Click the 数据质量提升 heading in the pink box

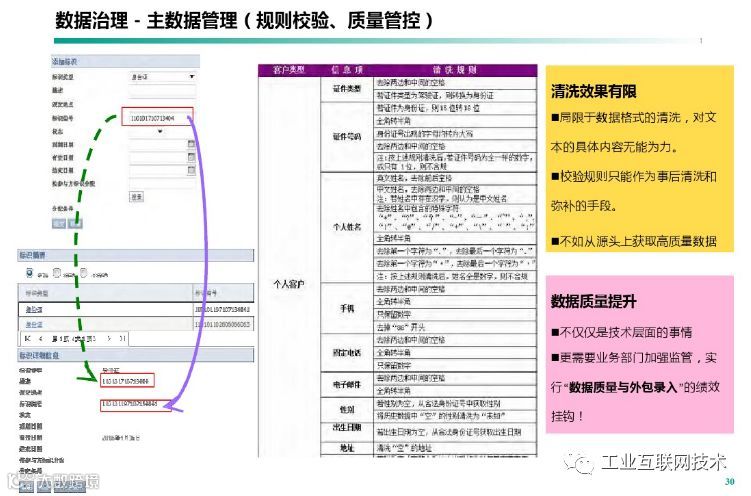click(593, 302)
